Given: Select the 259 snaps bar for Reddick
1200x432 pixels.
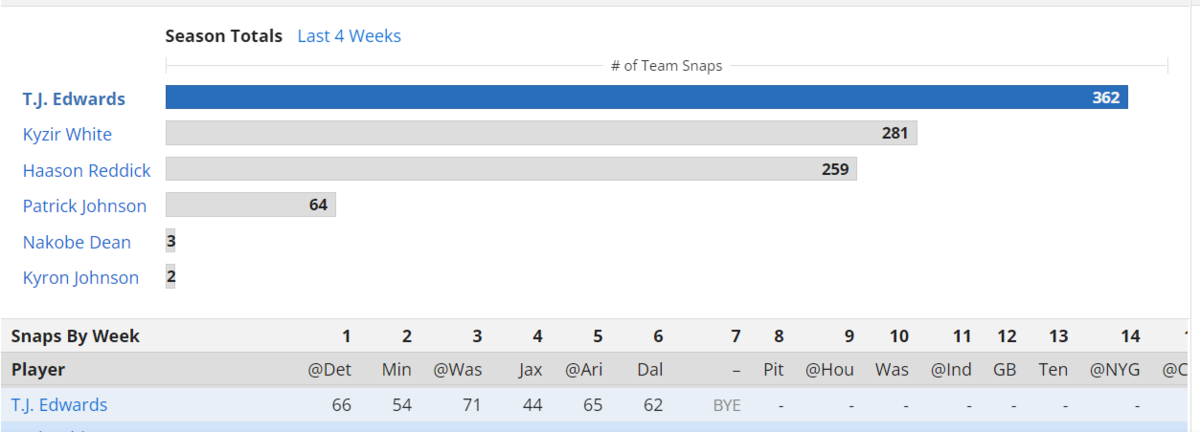Looking at the screenshot, I should [x=510, y=169].
